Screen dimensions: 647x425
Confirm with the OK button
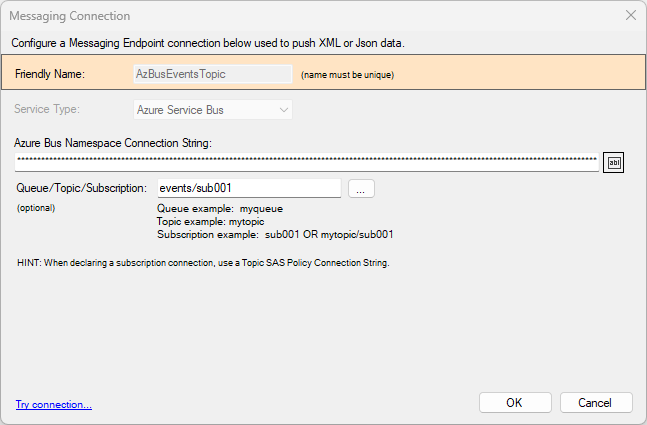(x=515, y=402)
